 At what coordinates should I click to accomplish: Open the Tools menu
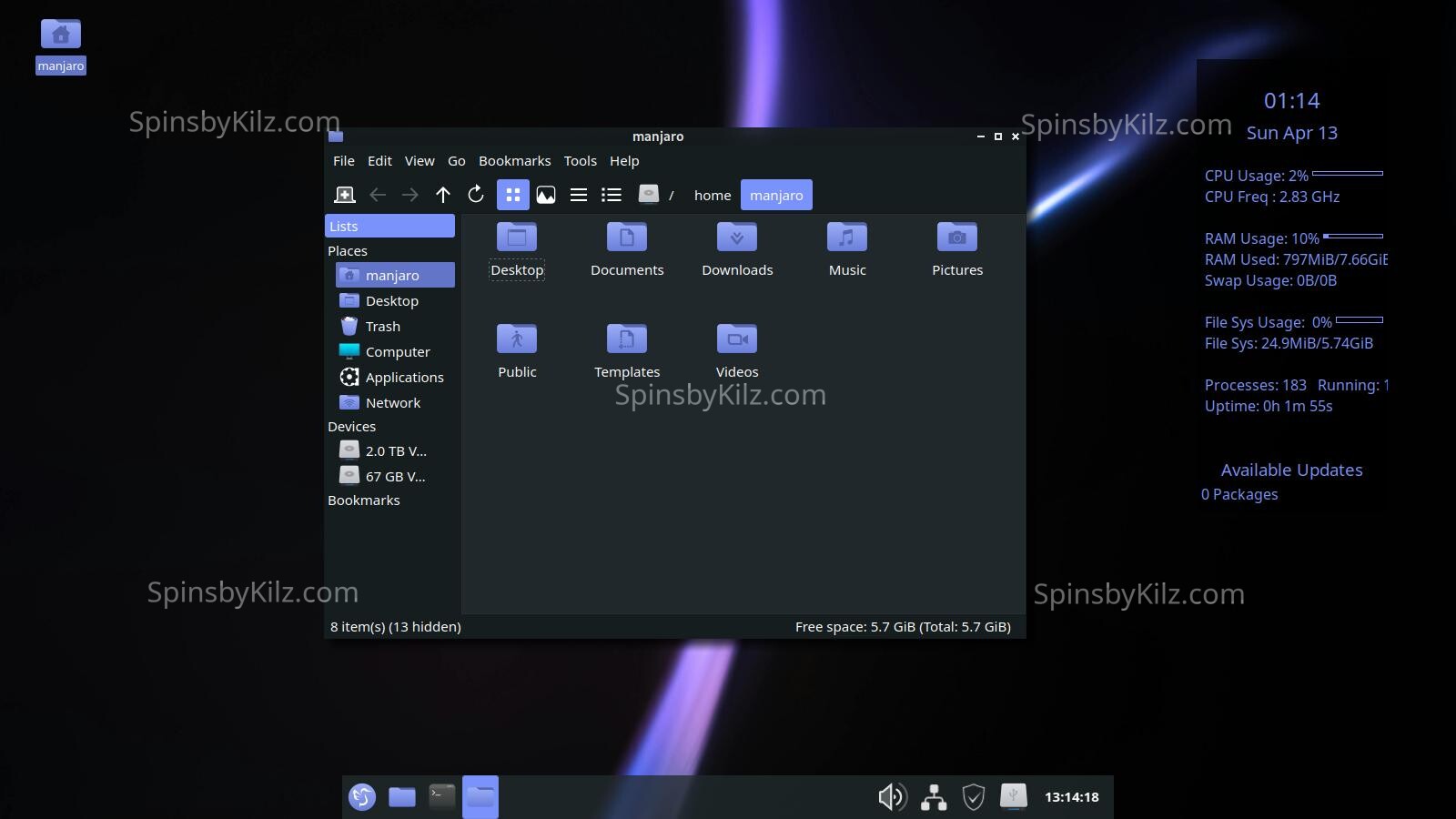click(581, 161)
